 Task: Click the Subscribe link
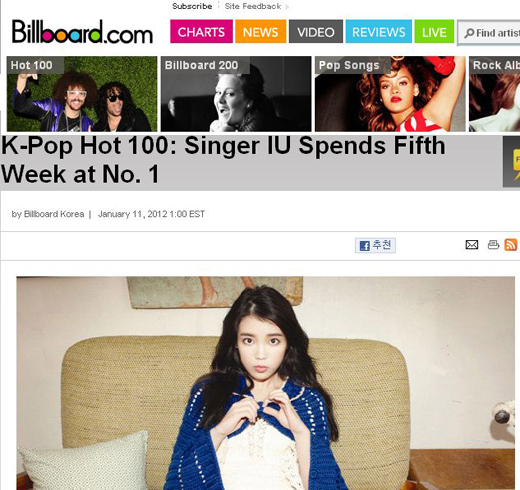192,6
